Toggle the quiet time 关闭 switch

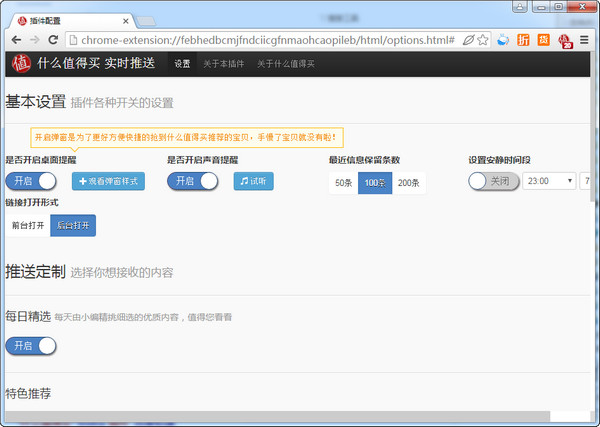click(x=494, y=181)
